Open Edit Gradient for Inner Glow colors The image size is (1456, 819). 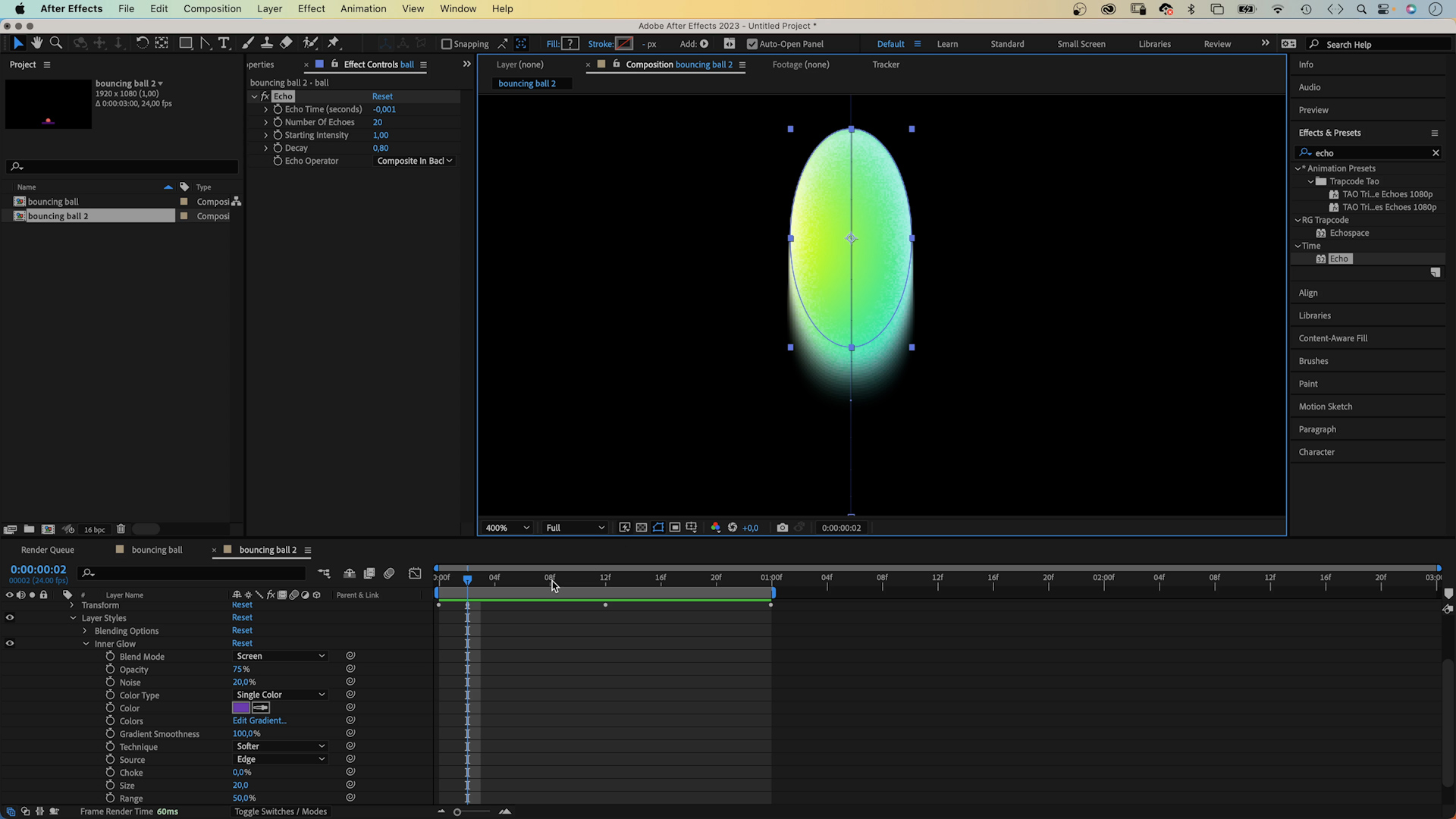pyautogui.click(x=259, y=720)
